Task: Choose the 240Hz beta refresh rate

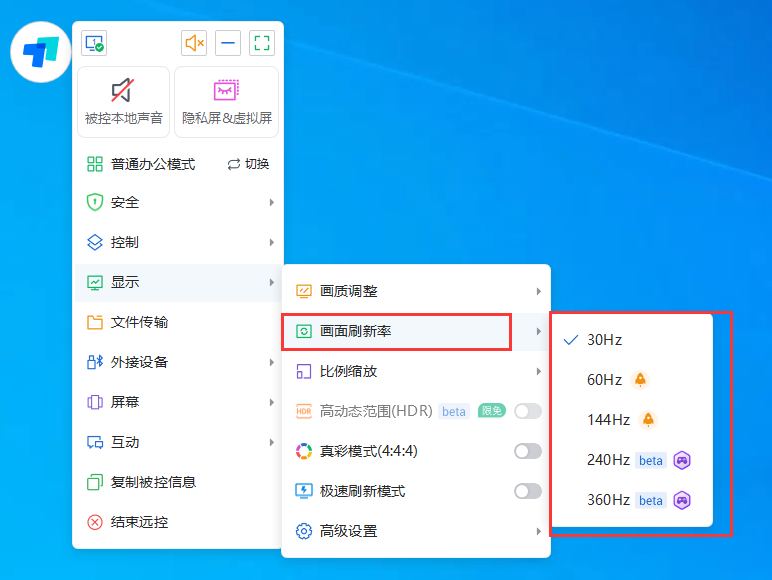Action: [x=632, y=460]
